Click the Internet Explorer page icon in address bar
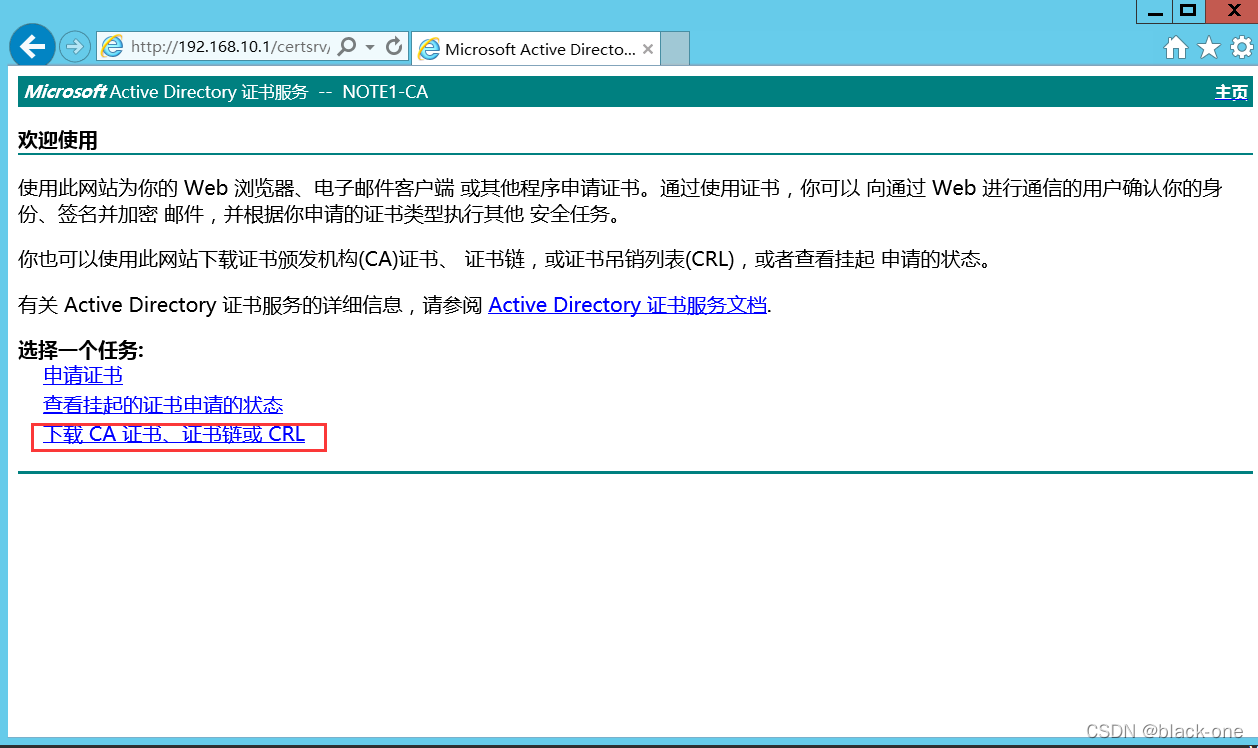 click(x=112, y=47)
